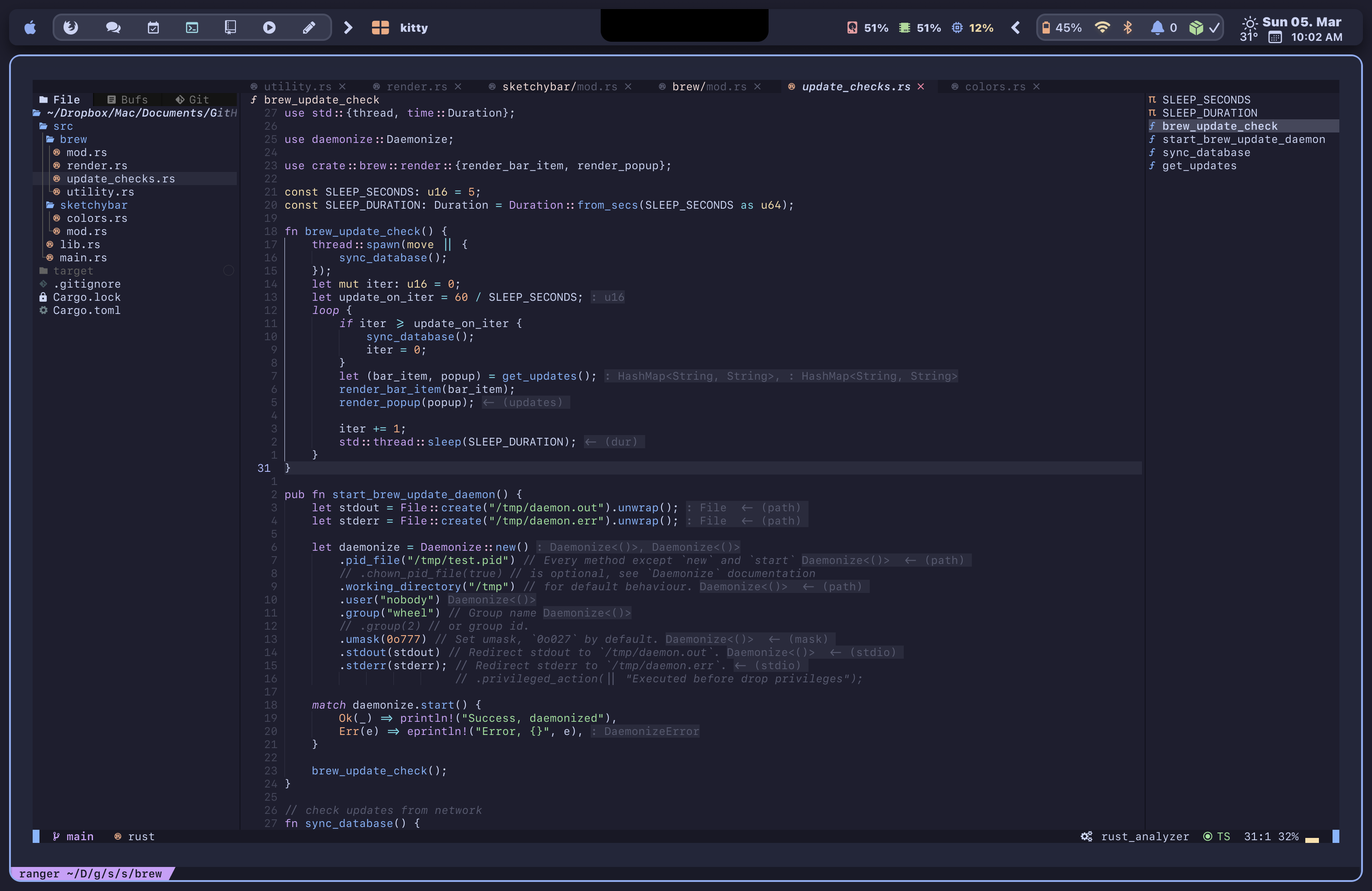Image resolution: width=1372 pixels, height=891 pixels.
Task: Click the left chevron before battery widget
Action: pos(1016,28)
